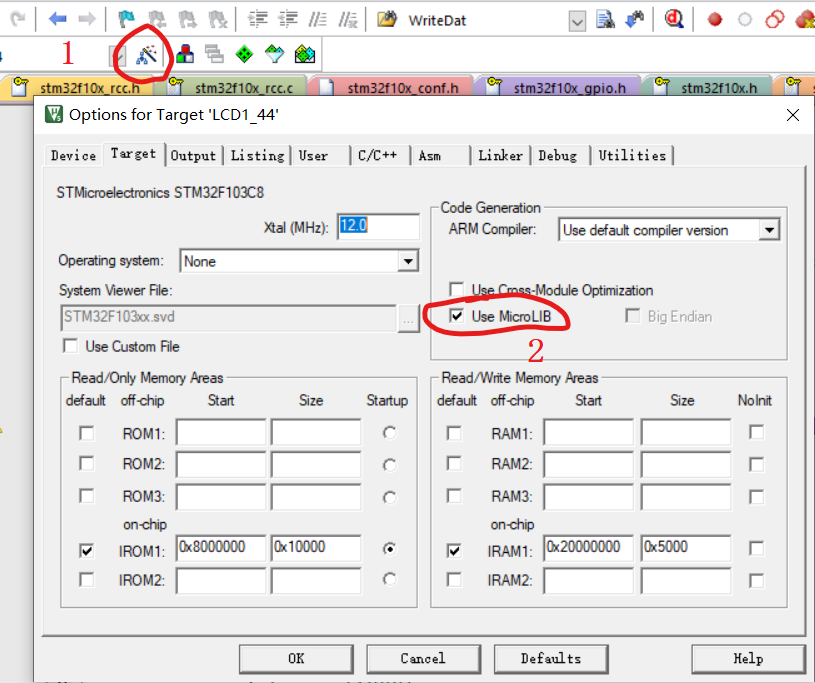
Task: Click the Xtal (MHz) frequency field
Action: pyautogui.click(x=378, y=226)
